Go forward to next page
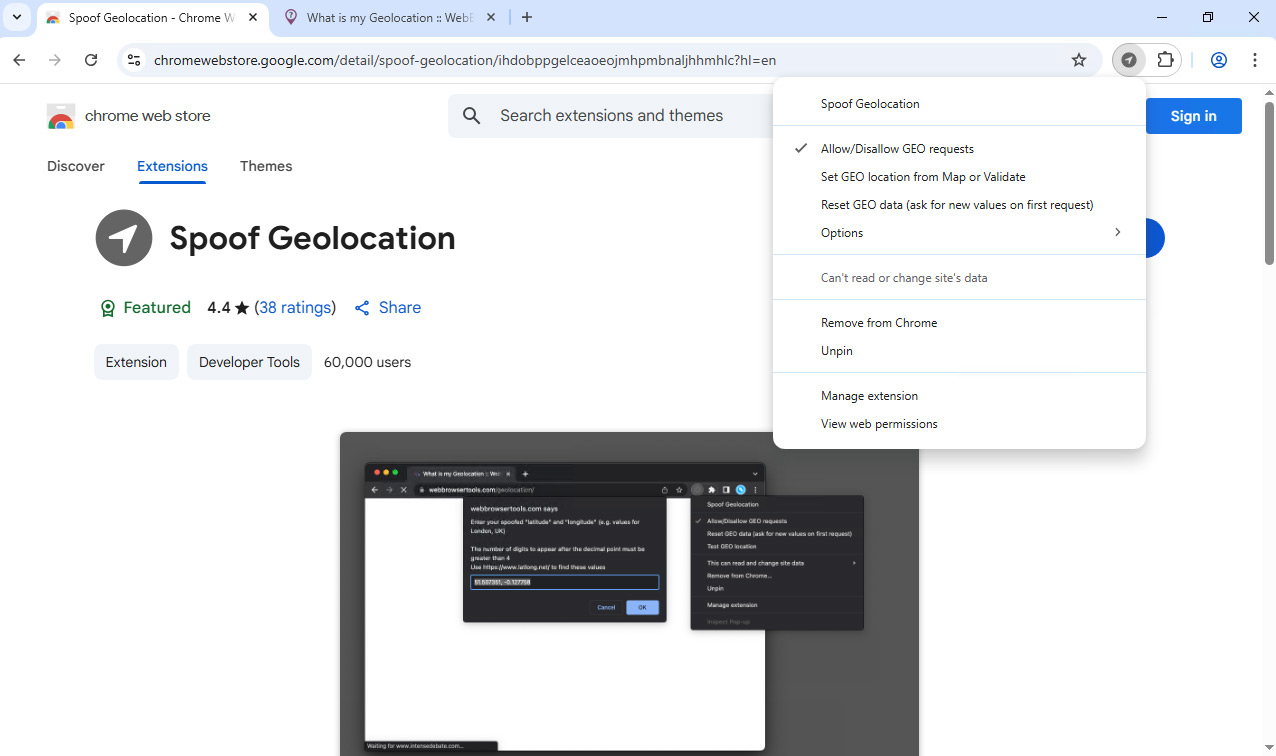The image size is (1276, 756). tap(55, 60)
